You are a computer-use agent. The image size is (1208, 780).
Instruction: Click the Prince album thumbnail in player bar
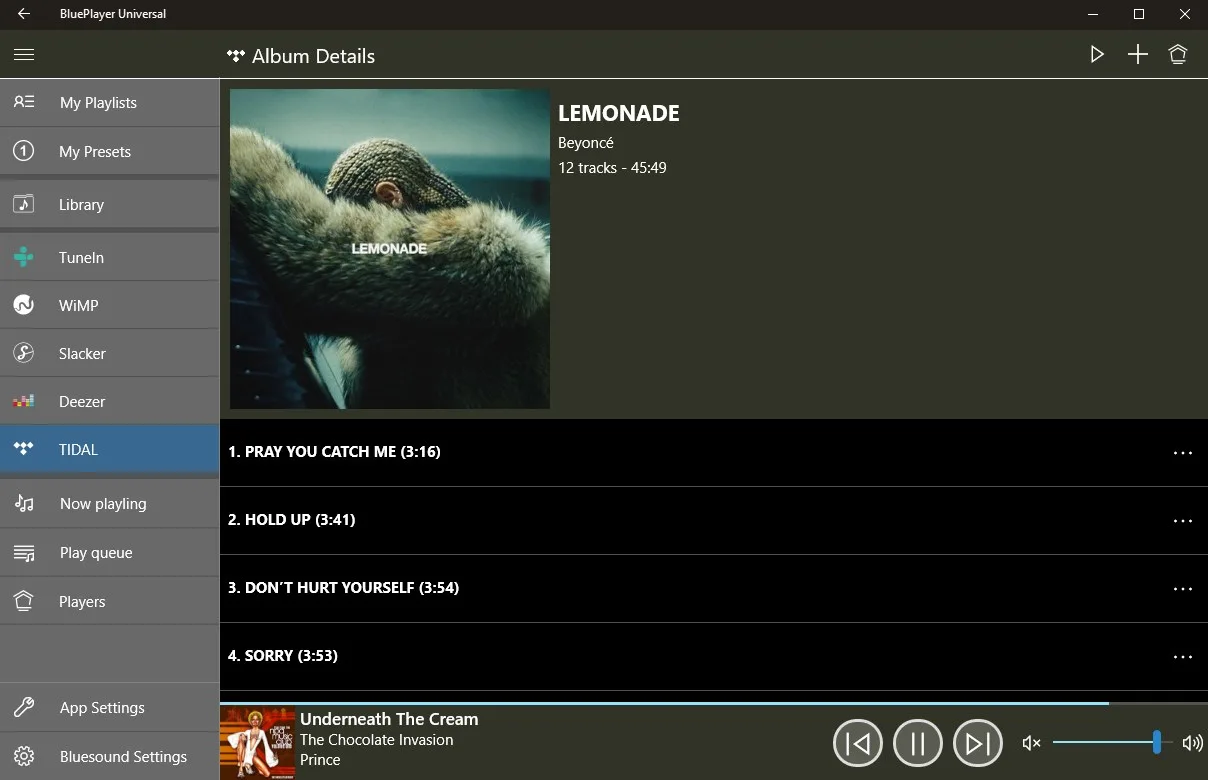pos(258,743)
